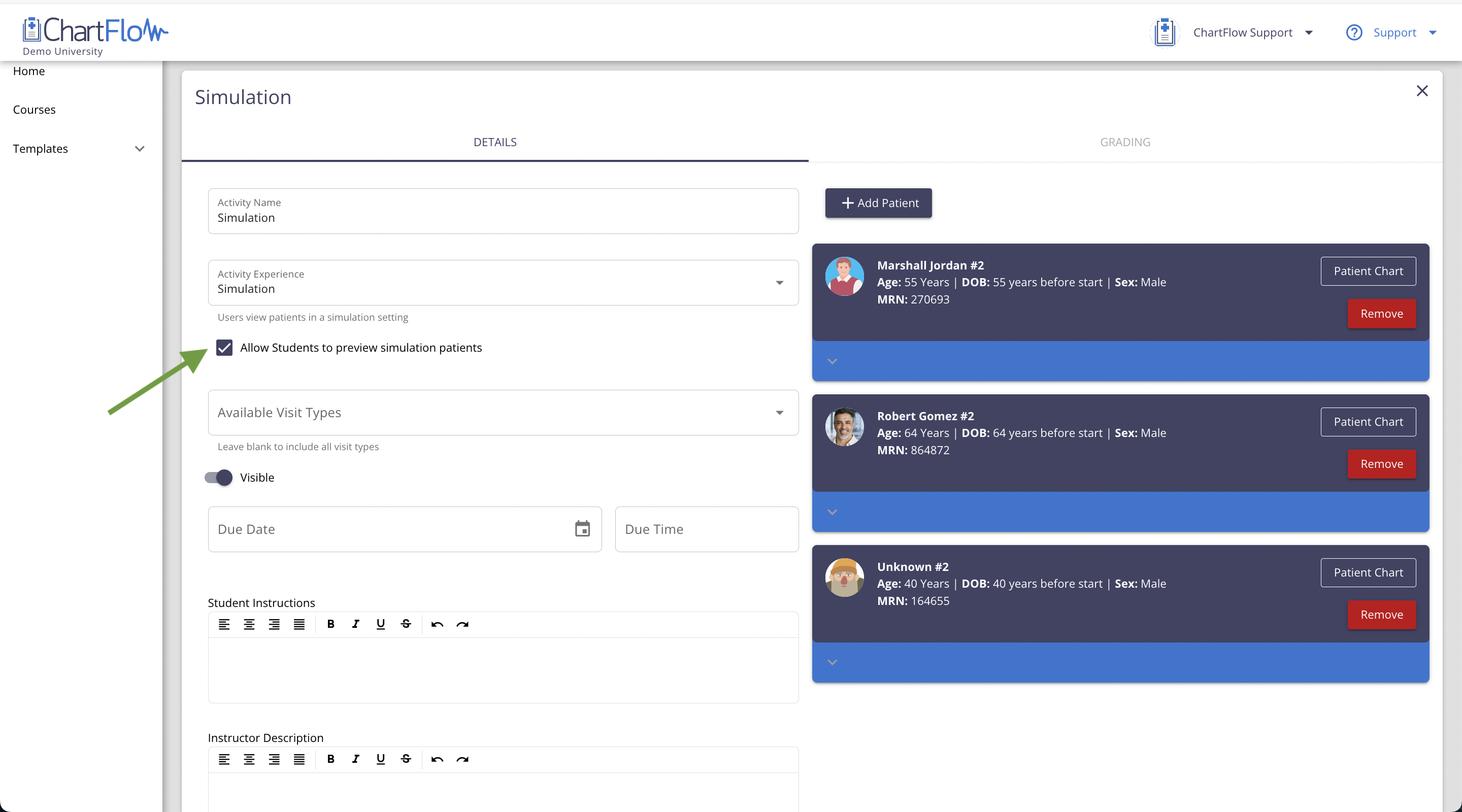Toggle the Visible switch off

tap(219, 478)
